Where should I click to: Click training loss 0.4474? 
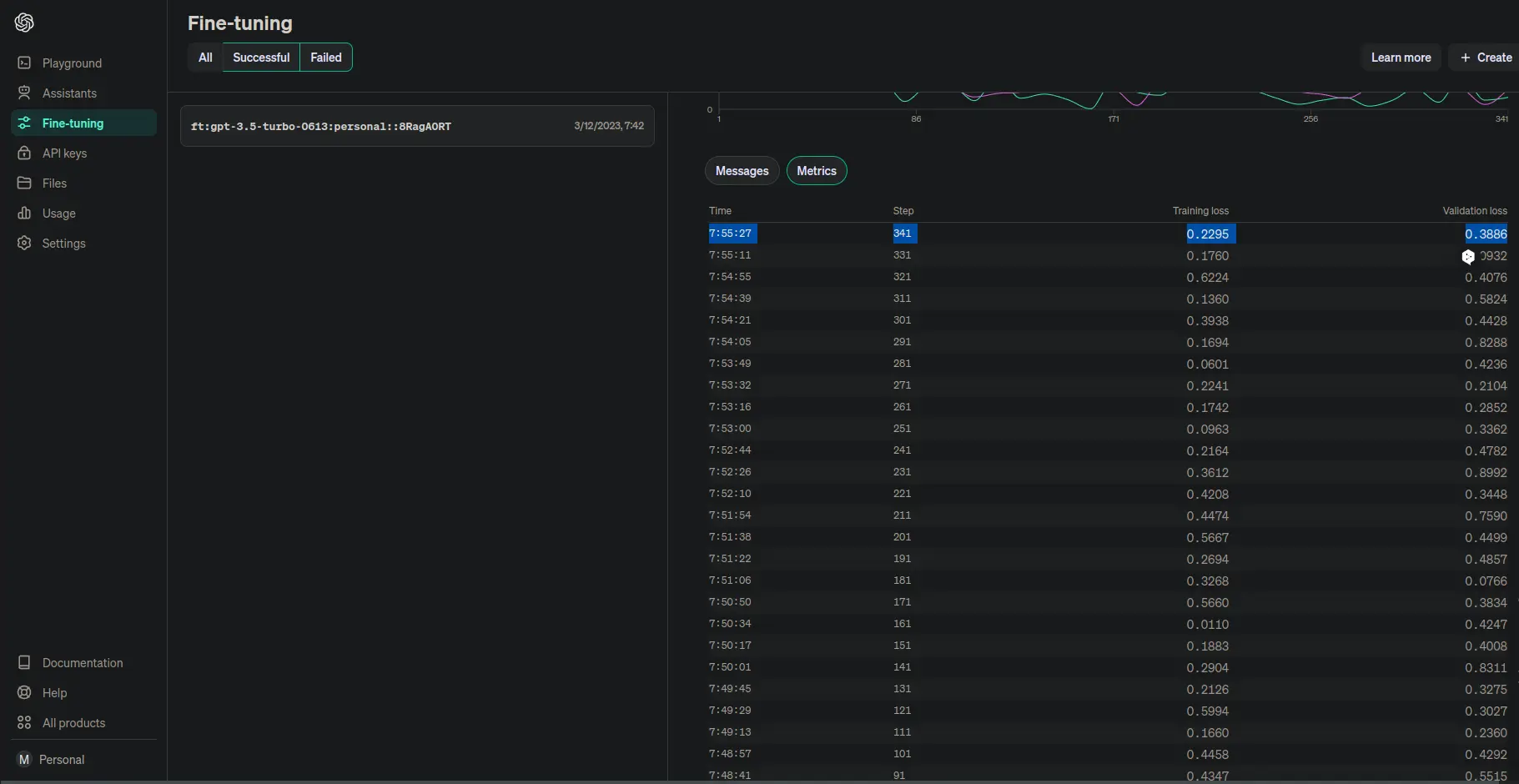[x=1208, y=516]
